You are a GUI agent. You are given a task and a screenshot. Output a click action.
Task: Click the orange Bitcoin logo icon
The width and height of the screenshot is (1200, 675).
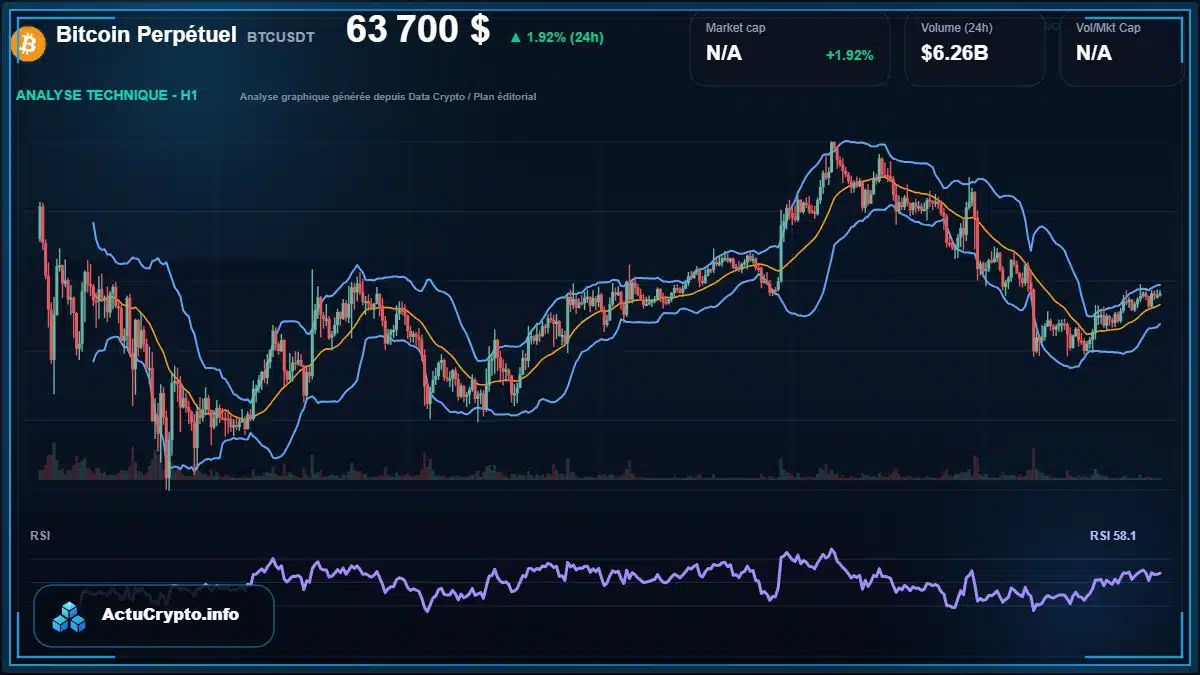pos(26,42)
